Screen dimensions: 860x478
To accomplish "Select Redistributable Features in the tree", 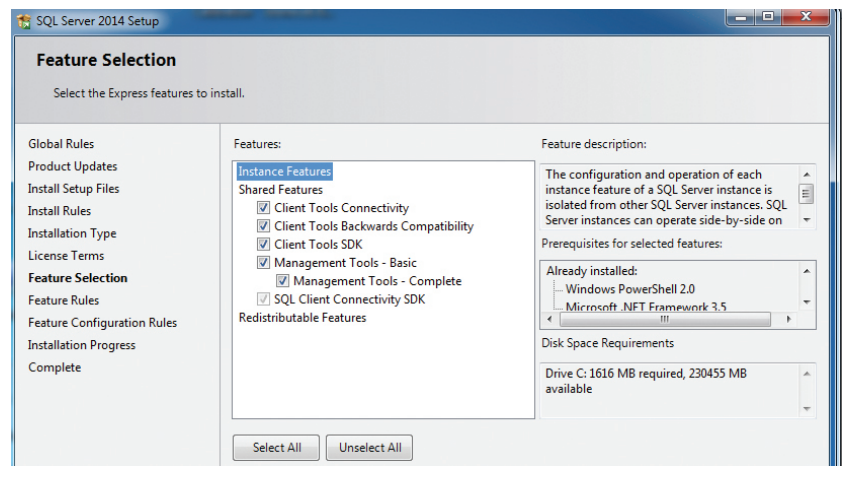I will pos(302,318).
